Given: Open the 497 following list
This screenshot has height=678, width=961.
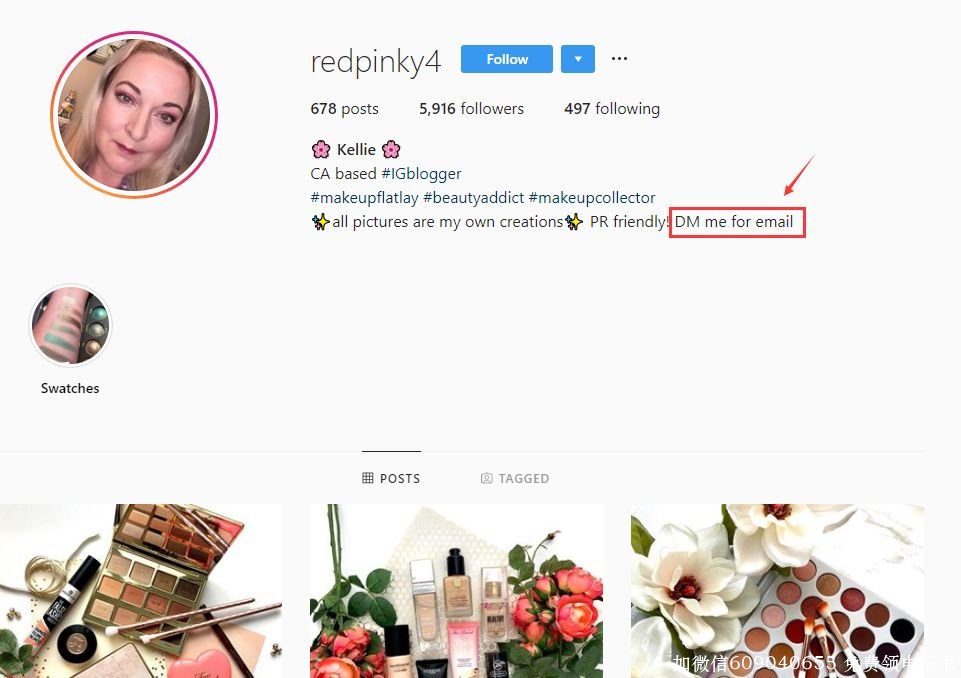Looking at the screenshot, I should click(x=612, y=109).
